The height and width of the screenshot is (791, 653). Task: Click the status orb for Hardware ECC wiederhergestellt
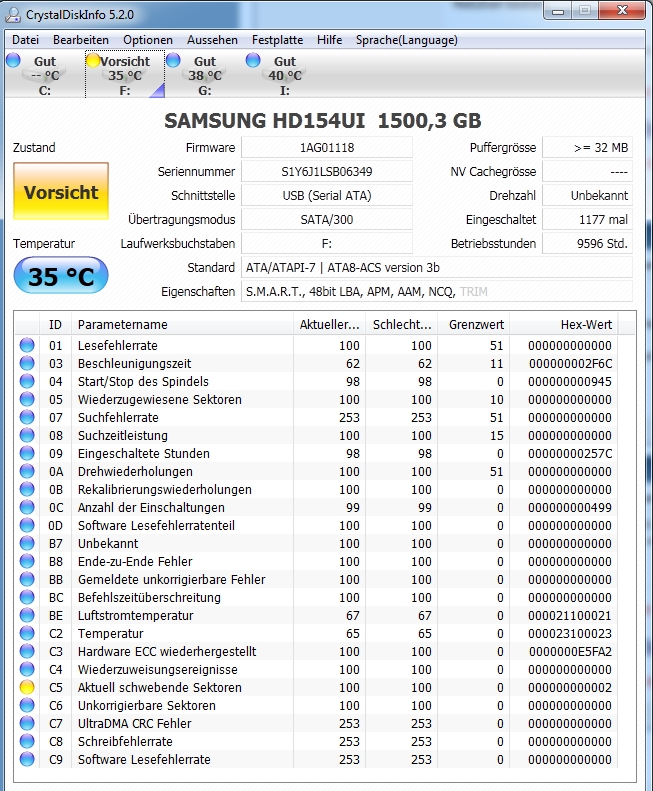[x=27, y=651]
